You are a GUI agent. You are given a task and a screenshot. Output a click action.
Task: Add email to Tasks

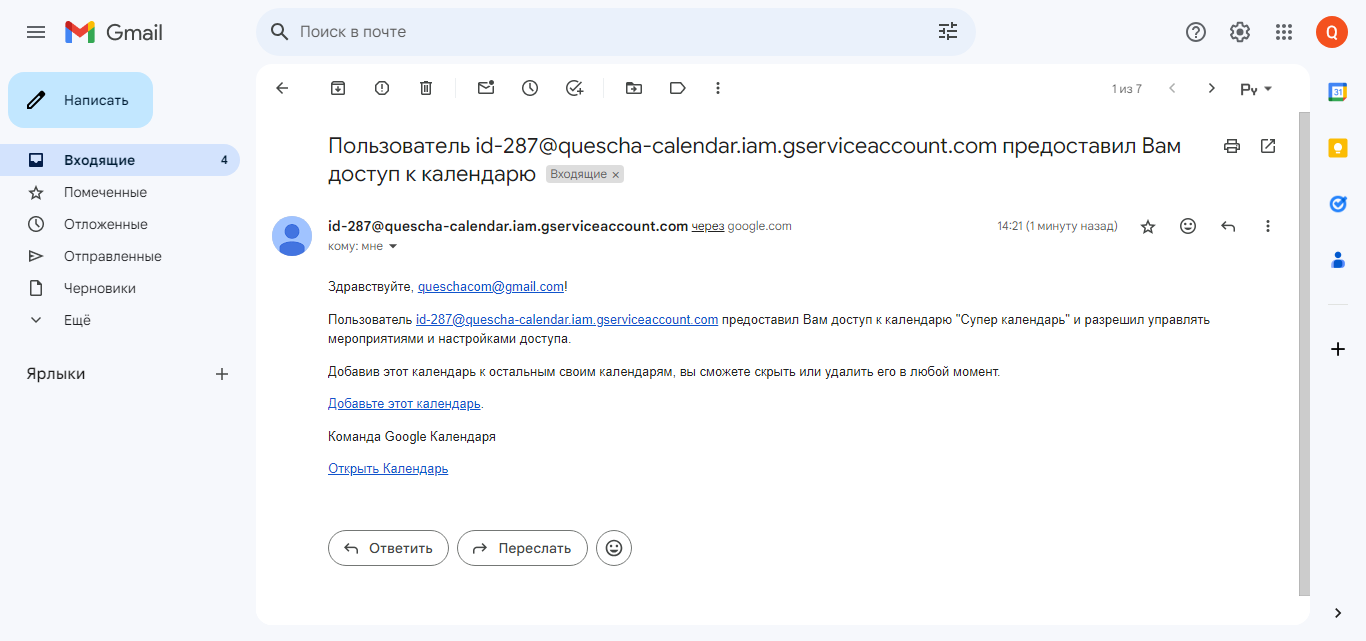(574, 88)
